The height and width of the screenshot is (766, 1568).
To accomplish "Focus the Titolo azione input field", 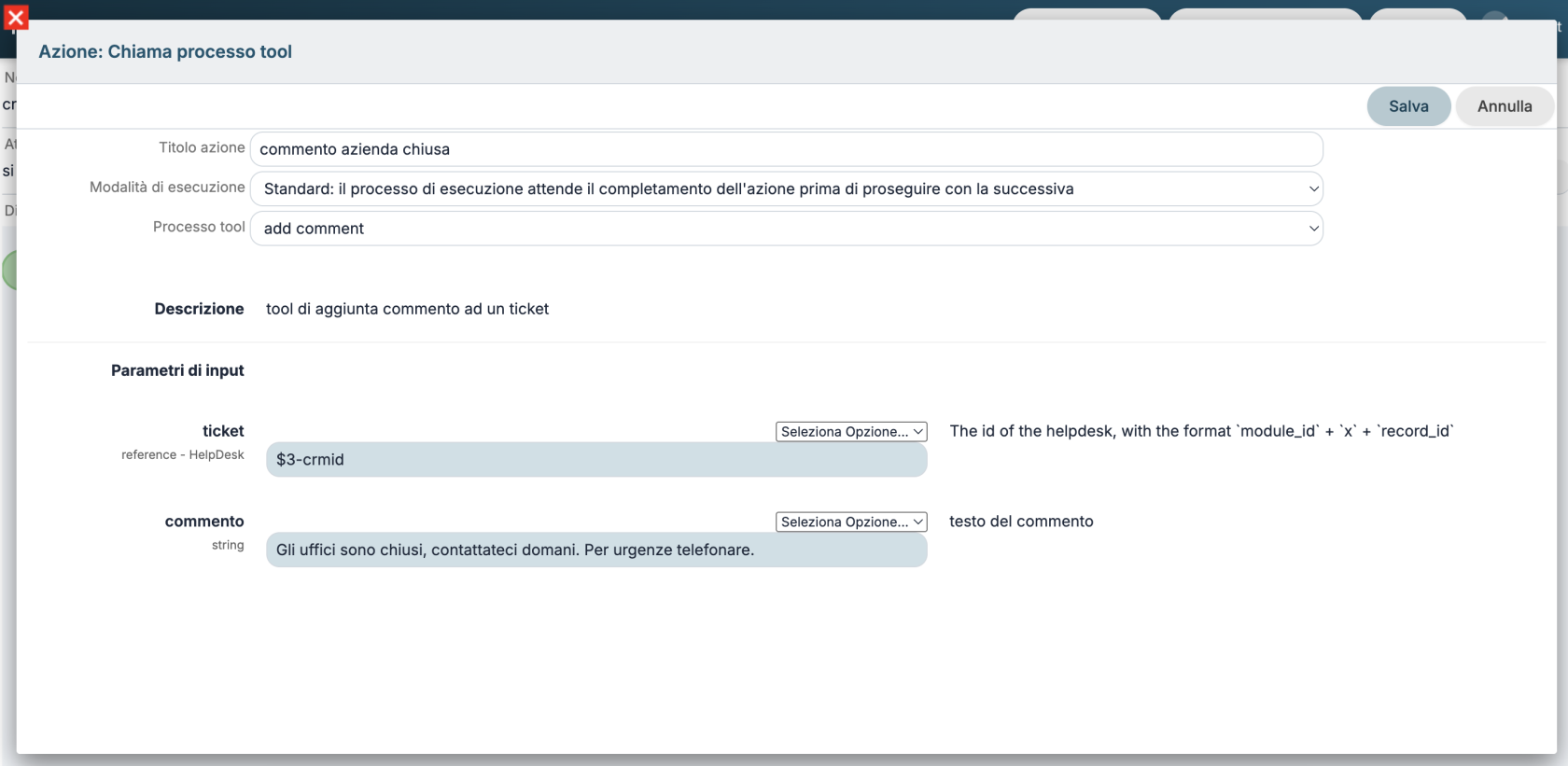I will 786,149.
